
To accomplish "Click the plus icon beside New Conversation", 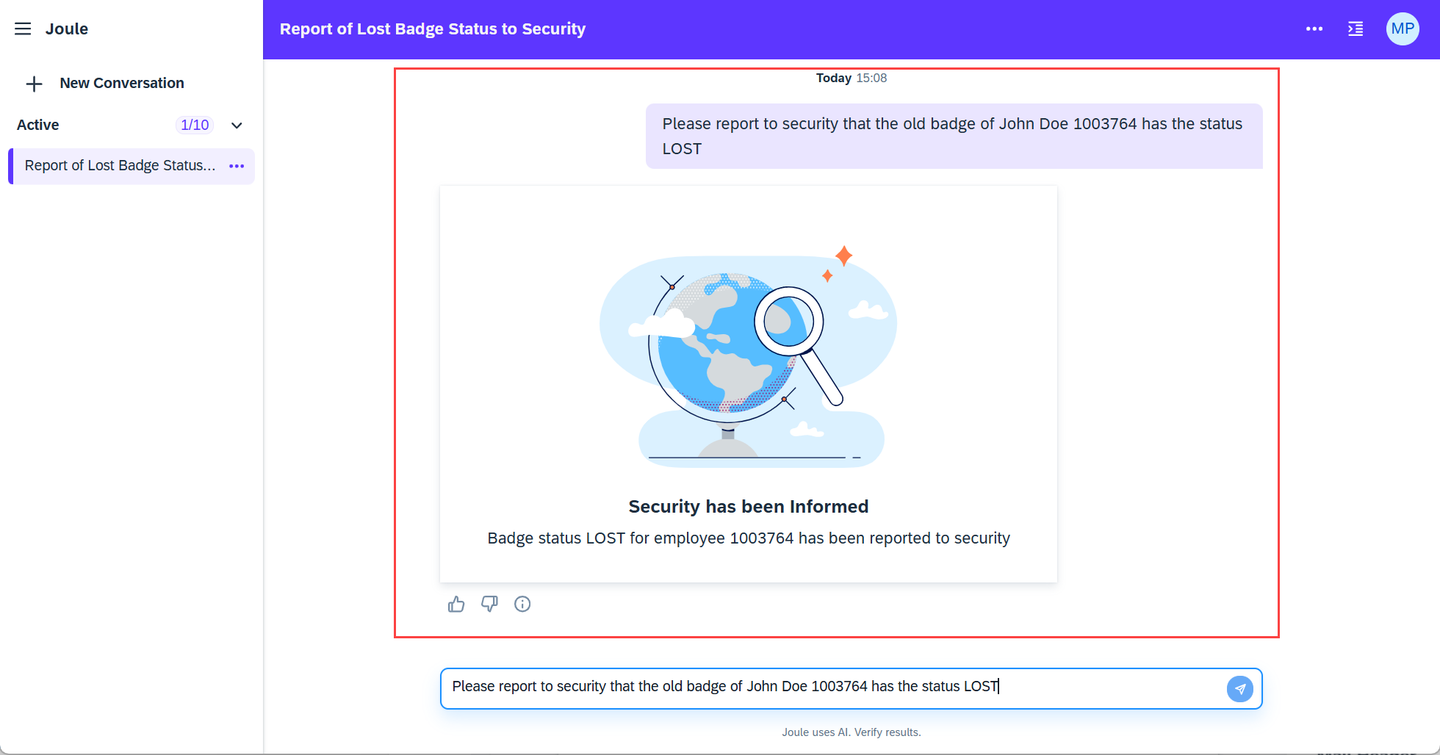I will (x=34, y=84).
